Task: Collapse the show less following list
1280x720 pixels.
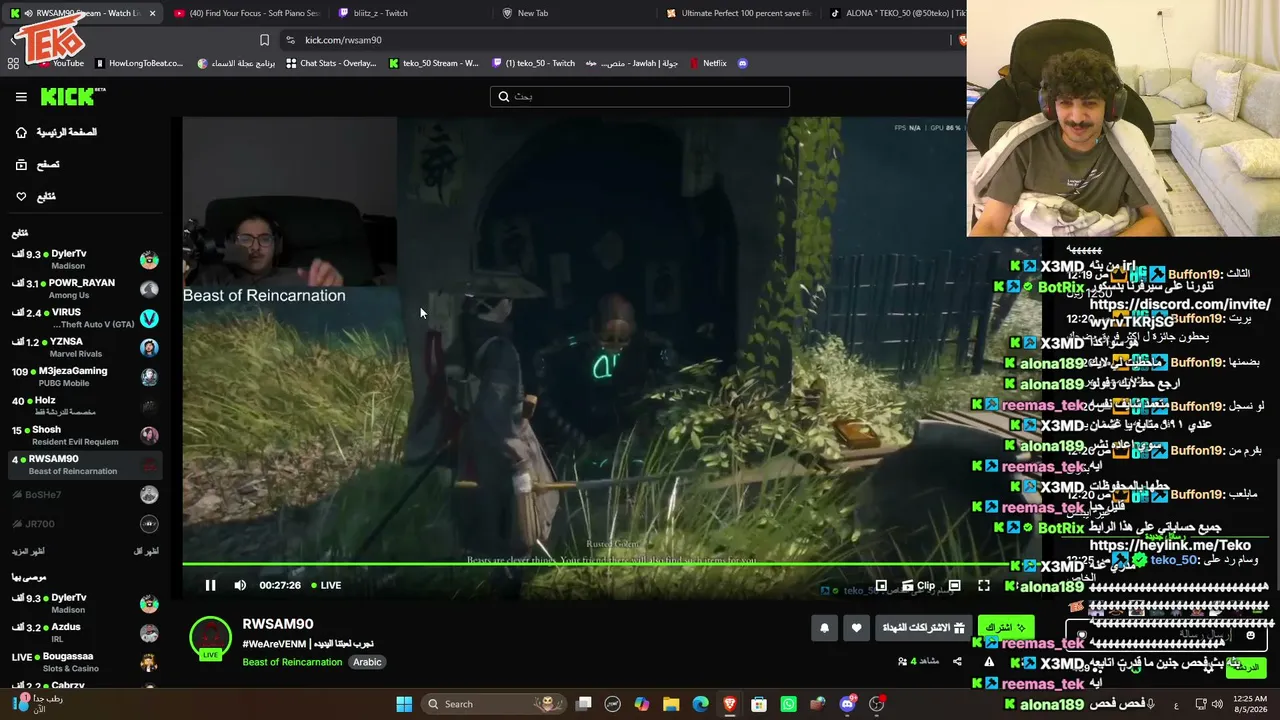Action: (146, 551)
